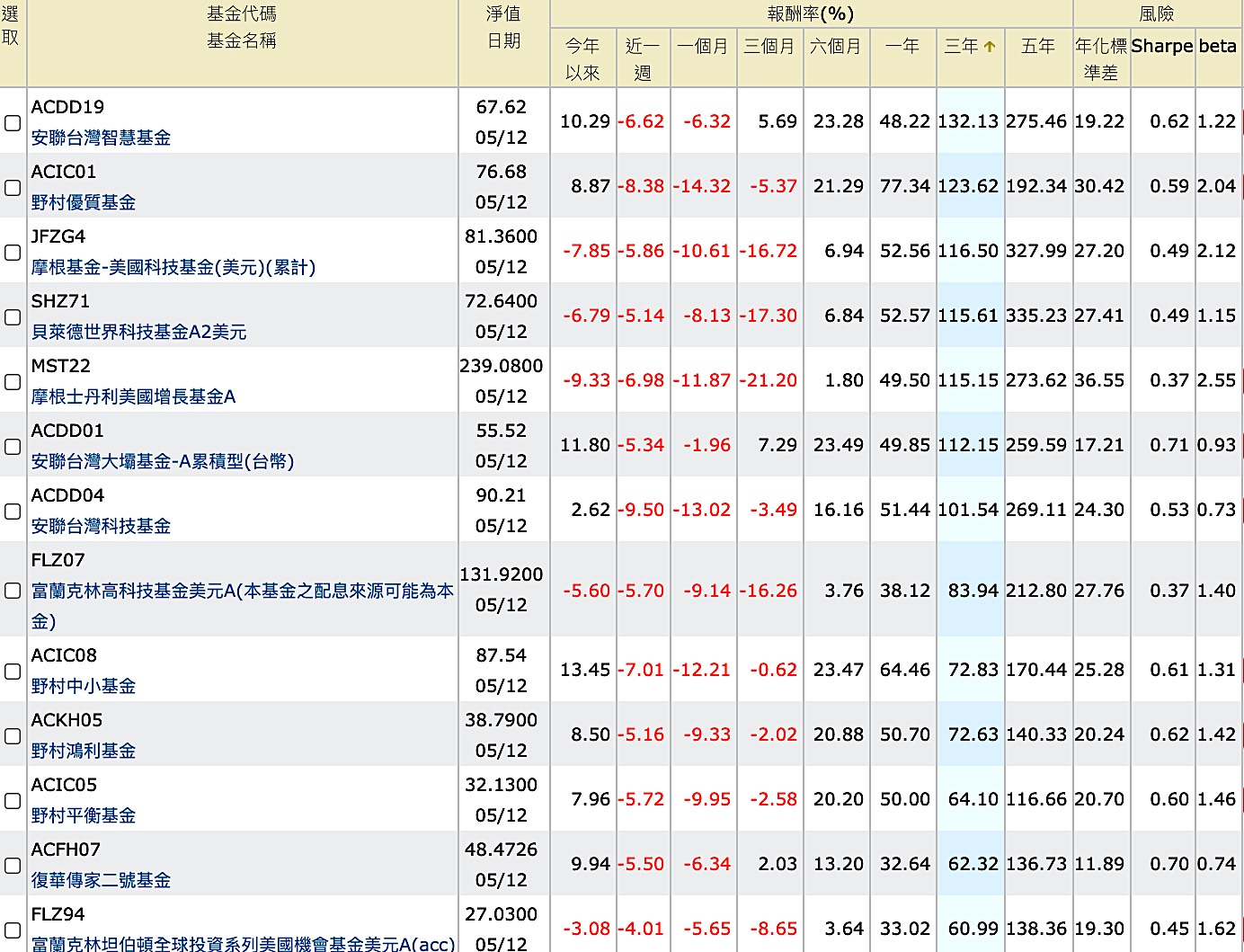Screen dimensions: 1244x952
Task: Click the 11.89 standard deviation value
Action: [x=1099, y=864]
